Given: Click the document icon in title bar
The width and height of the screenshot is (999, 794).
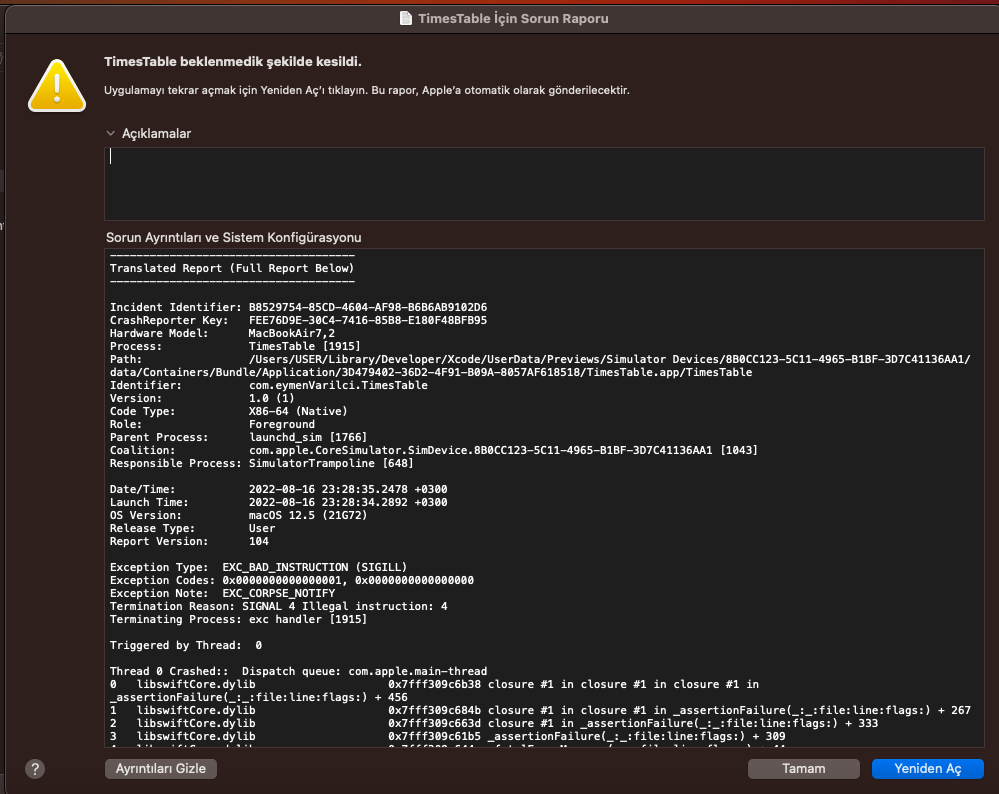Looking at the screenshot, I should click(x=405, y=18).
